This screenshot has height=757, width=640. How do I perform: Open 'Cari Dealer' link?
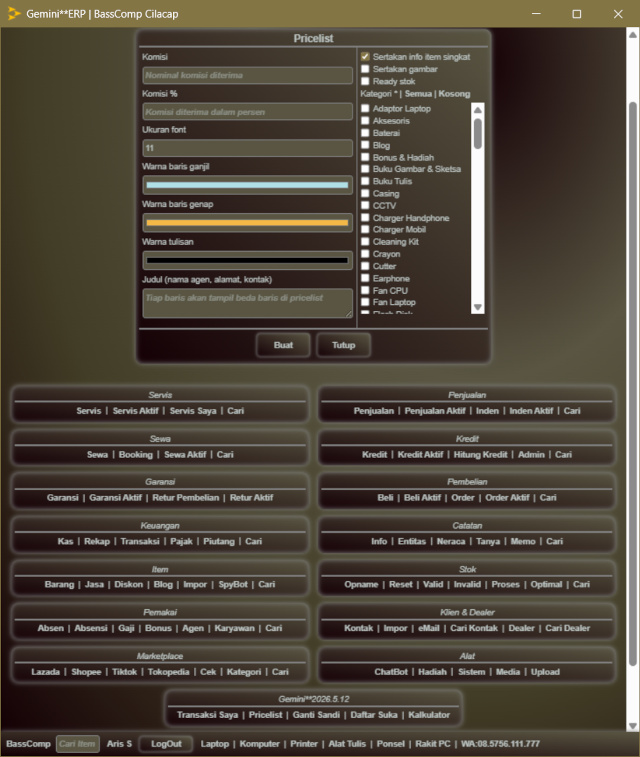[568, 628]
